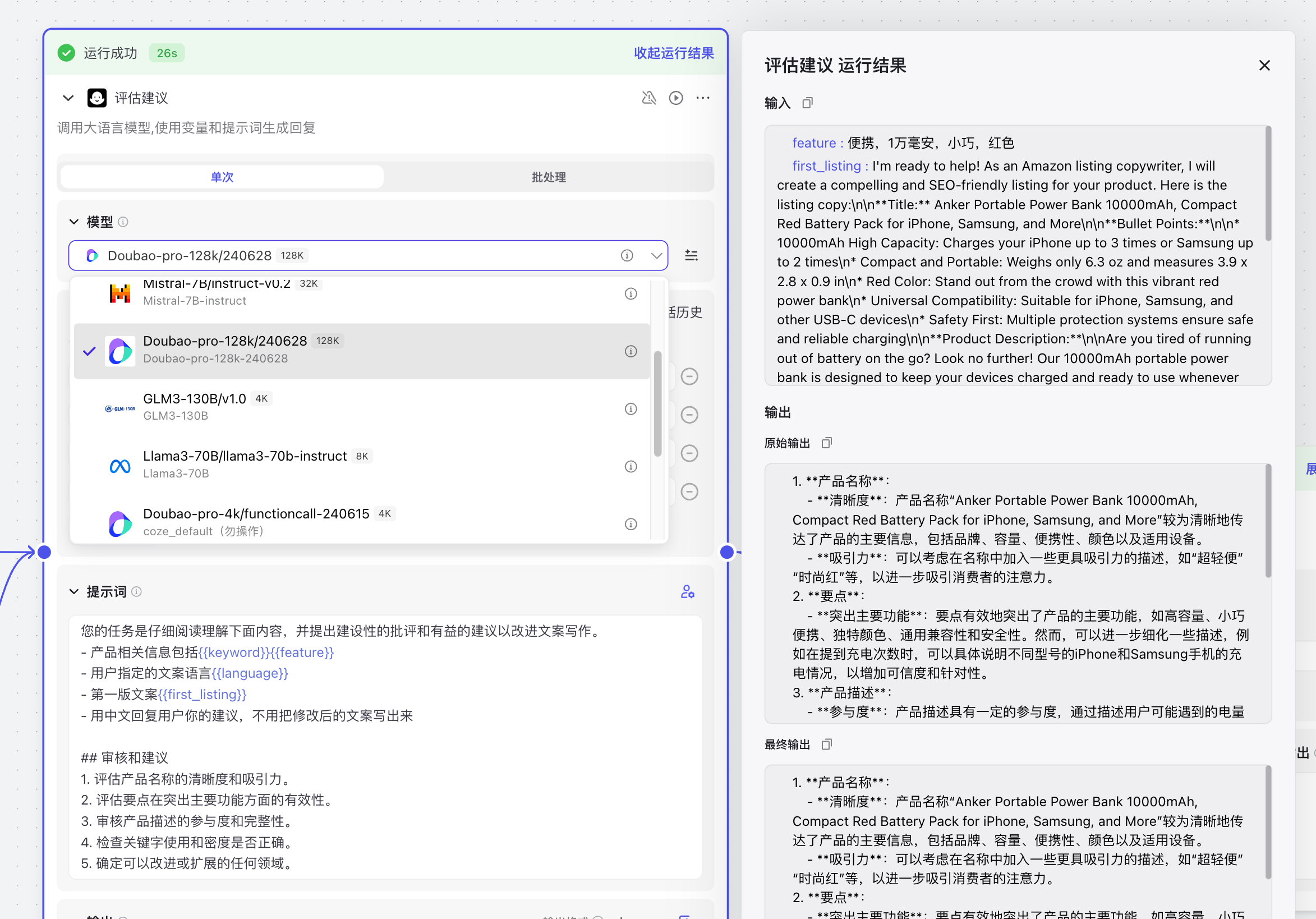Open the Doubao-pro-128k/240628 model dropdown
The width and height of the screenshot is (1316, 919).
point(368,256)
